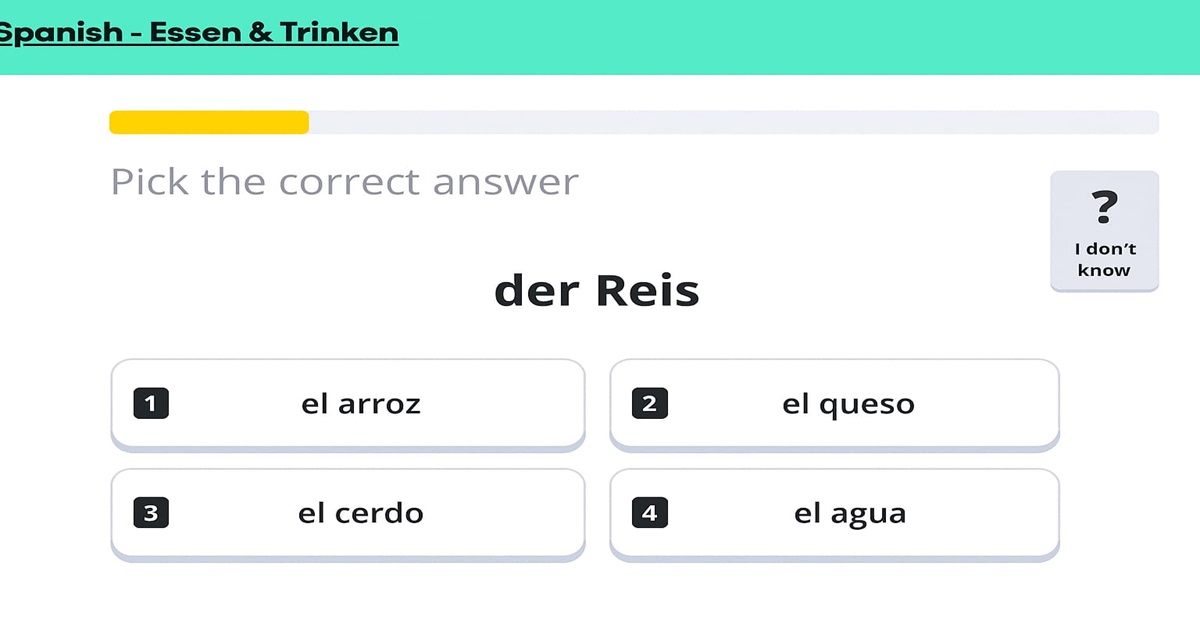Click the gray unfilled progress track
The height and width of the screenshot is (628, 1200).
[x=733, y=122]
